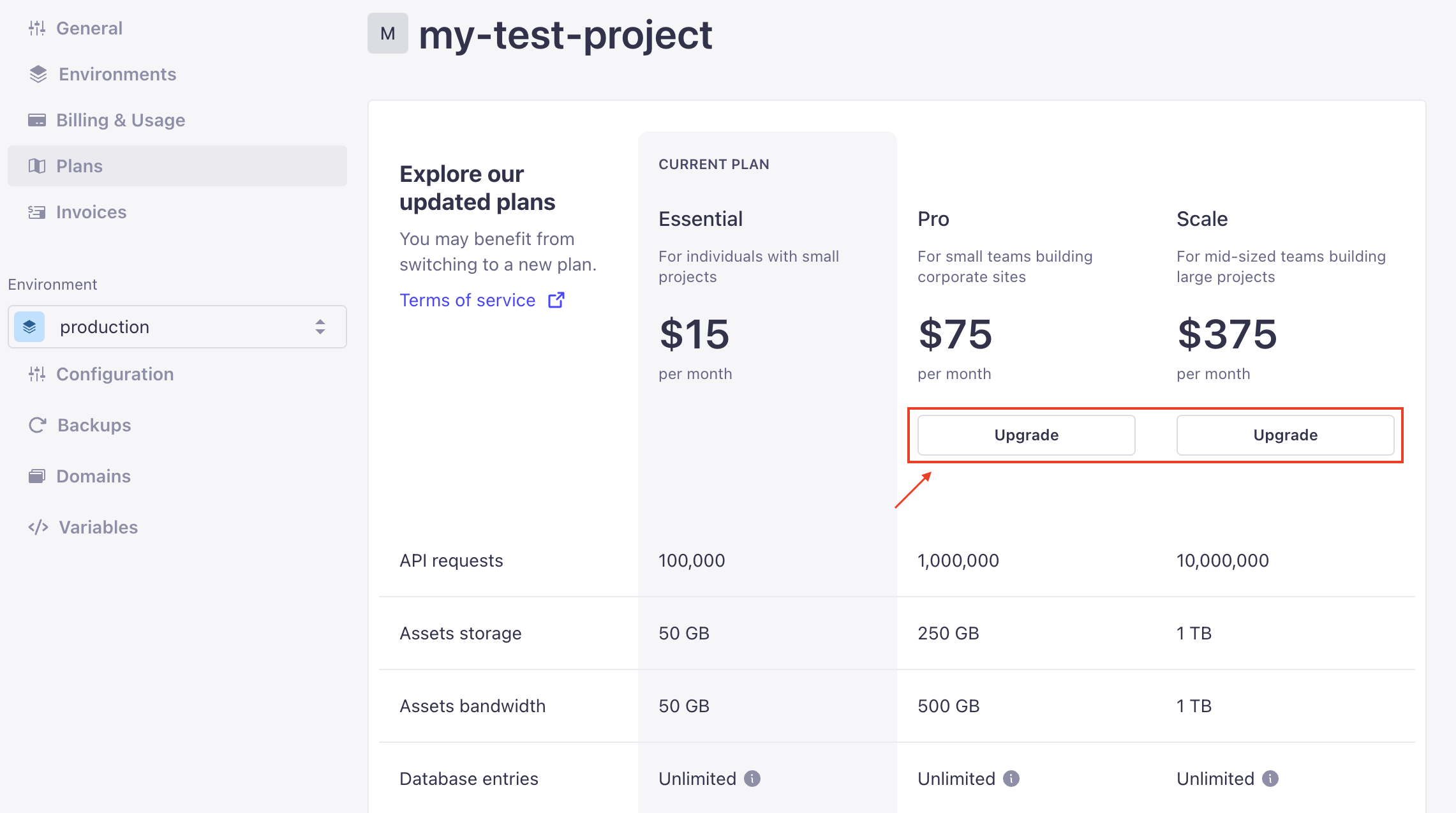Click the Backups refresh icon
Image resolution: width=1456 pixels, height=813 pixels.
tap(38, 425)
